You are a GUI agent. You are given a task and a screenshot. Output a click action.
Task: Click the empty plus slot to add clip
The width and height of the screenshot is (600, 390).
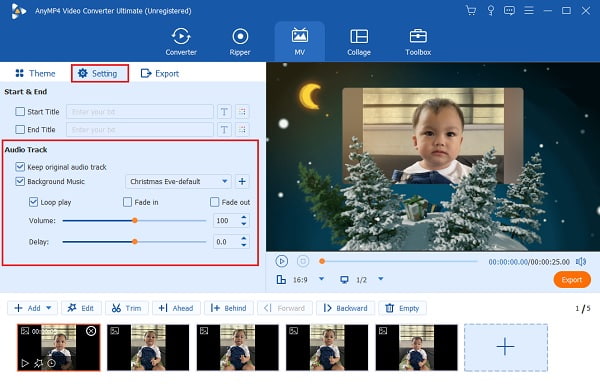[505, 347]
